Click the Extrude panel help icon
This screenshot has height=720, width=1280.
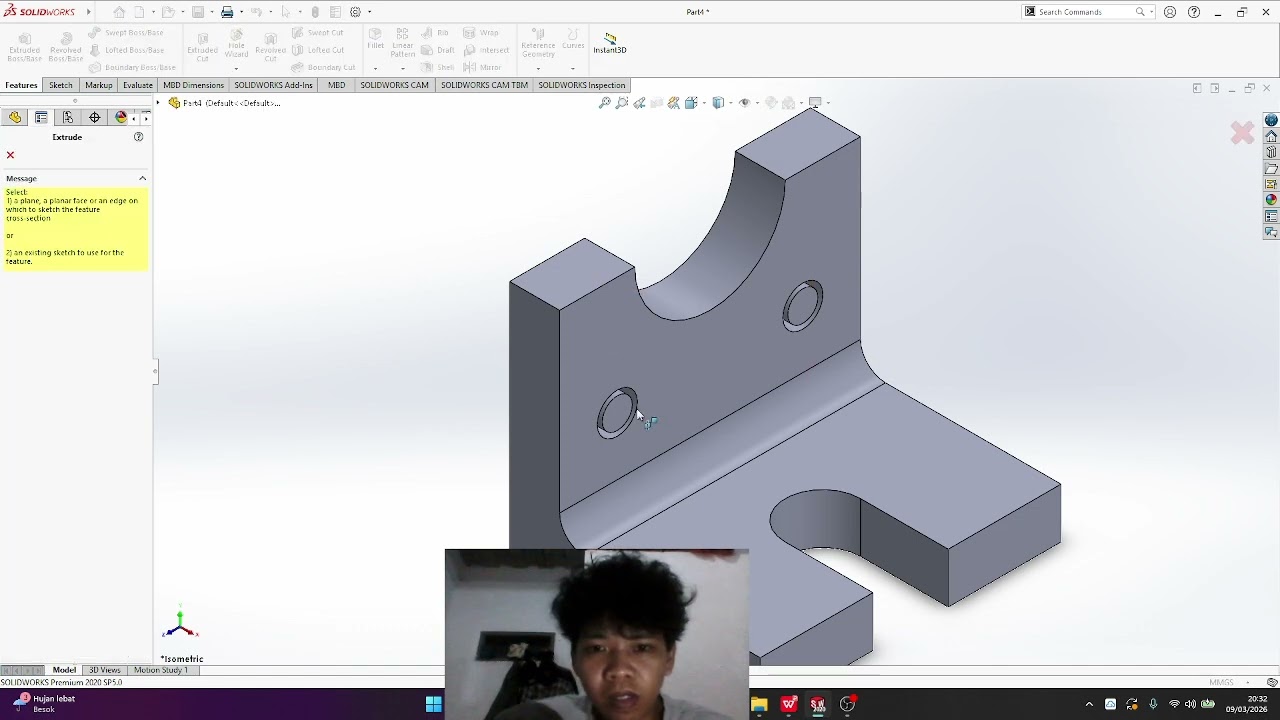tap(139, 137)
